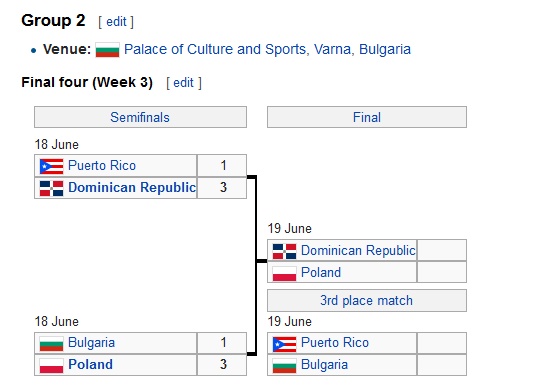This screenshot has height=390, width=555.
Task: Click Bulgaria flag in the semifinal bracket
Action: 51,343
